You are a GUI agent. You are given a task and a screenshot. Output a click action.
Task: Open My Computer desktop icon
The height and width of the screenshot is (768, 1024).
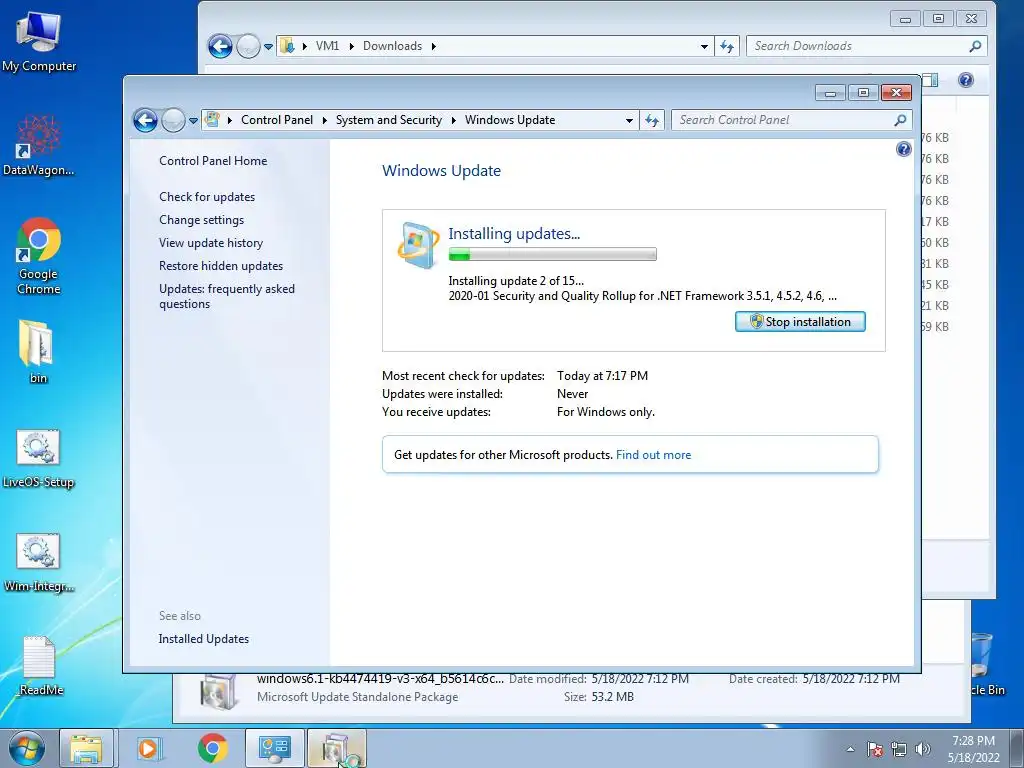click(x=39, y=42)
